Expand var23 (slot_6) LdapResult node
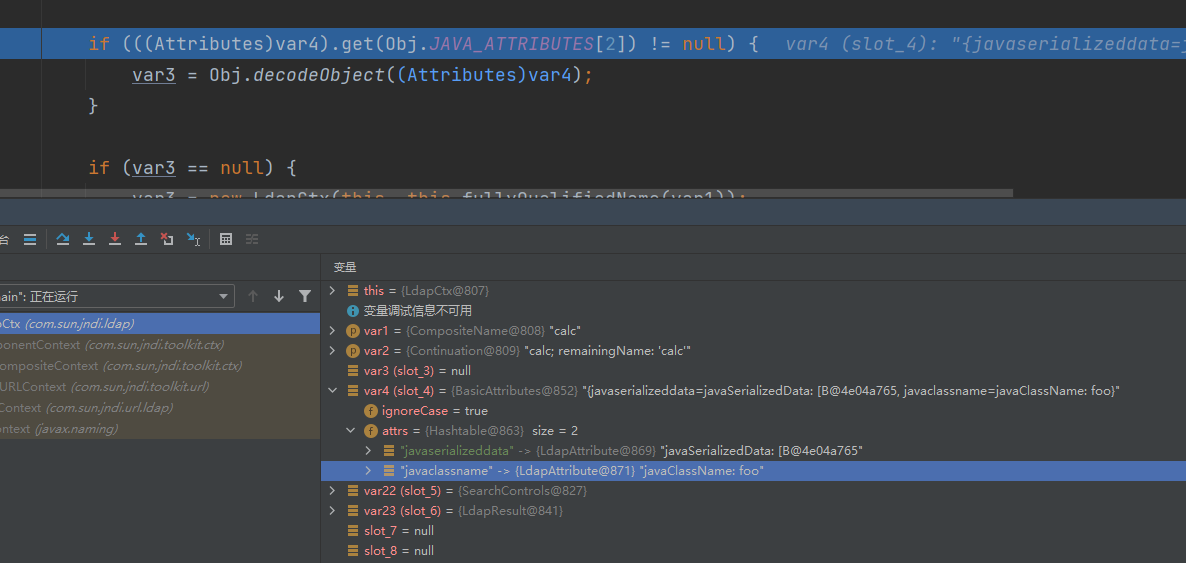The width and height of the screenshot is (1186, 563). coord(331,511)
